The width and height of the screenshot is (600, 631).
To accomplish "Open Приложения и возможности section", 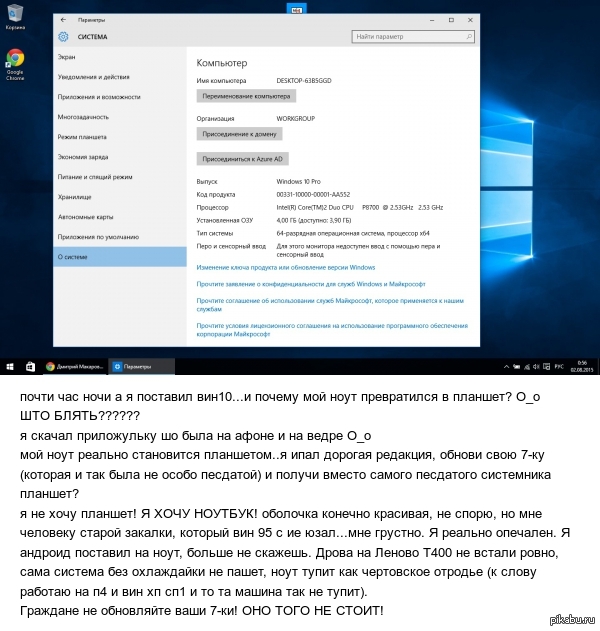I will [120, 97].
